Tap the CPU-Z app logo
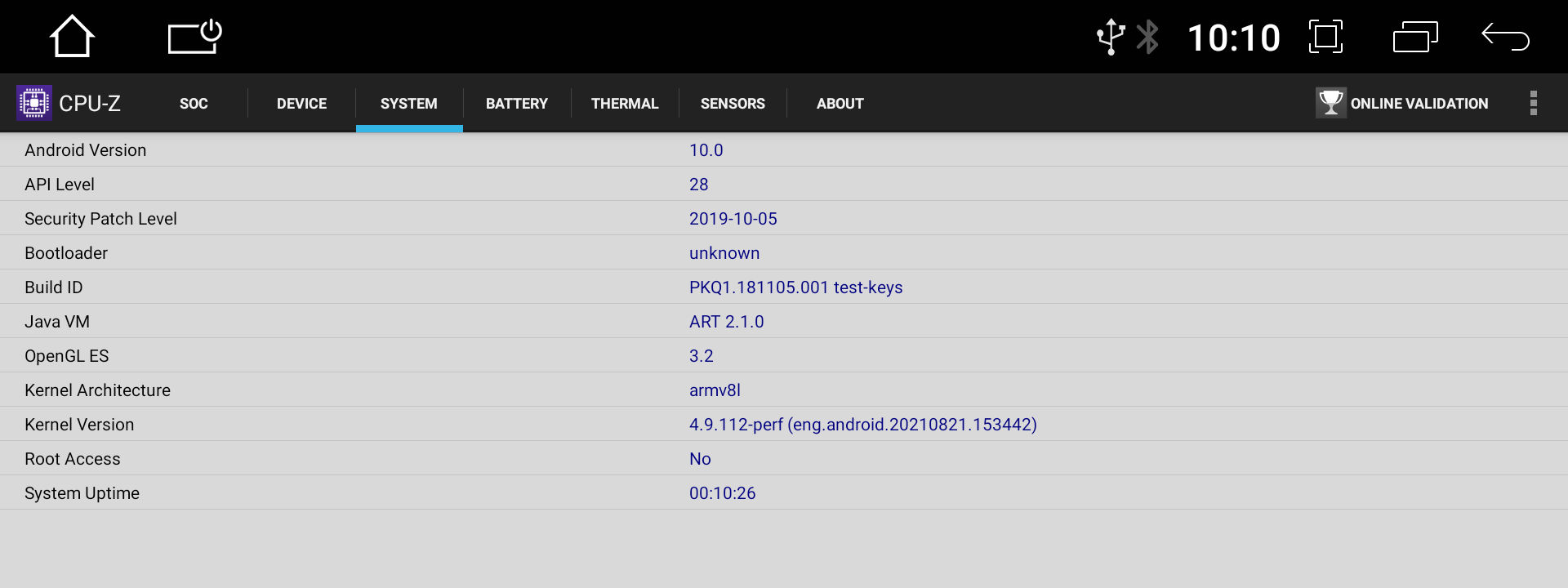1568x588 pixels. pyautogui.click(x=34, y=103)
